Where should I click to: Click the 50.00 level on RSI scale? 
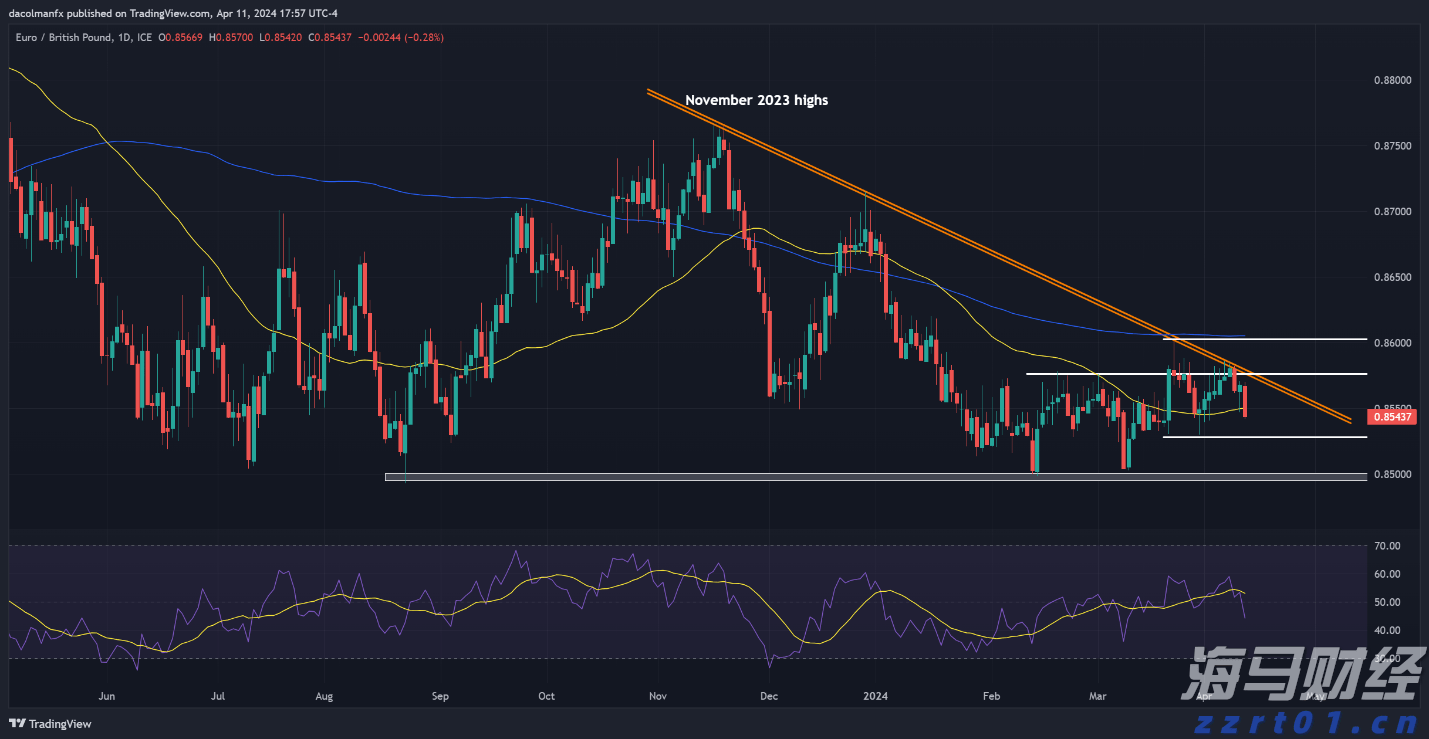[1386, 602]
